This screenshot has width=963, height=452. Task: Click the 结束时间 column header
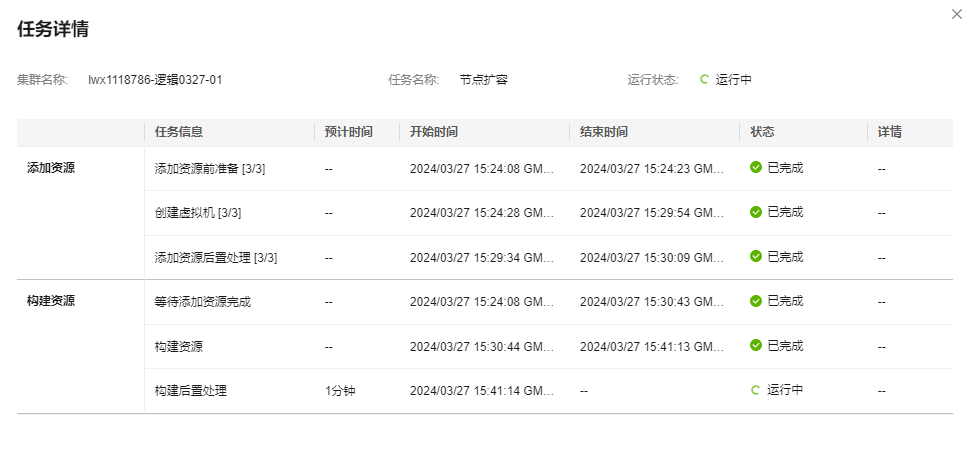click(604, 132)
